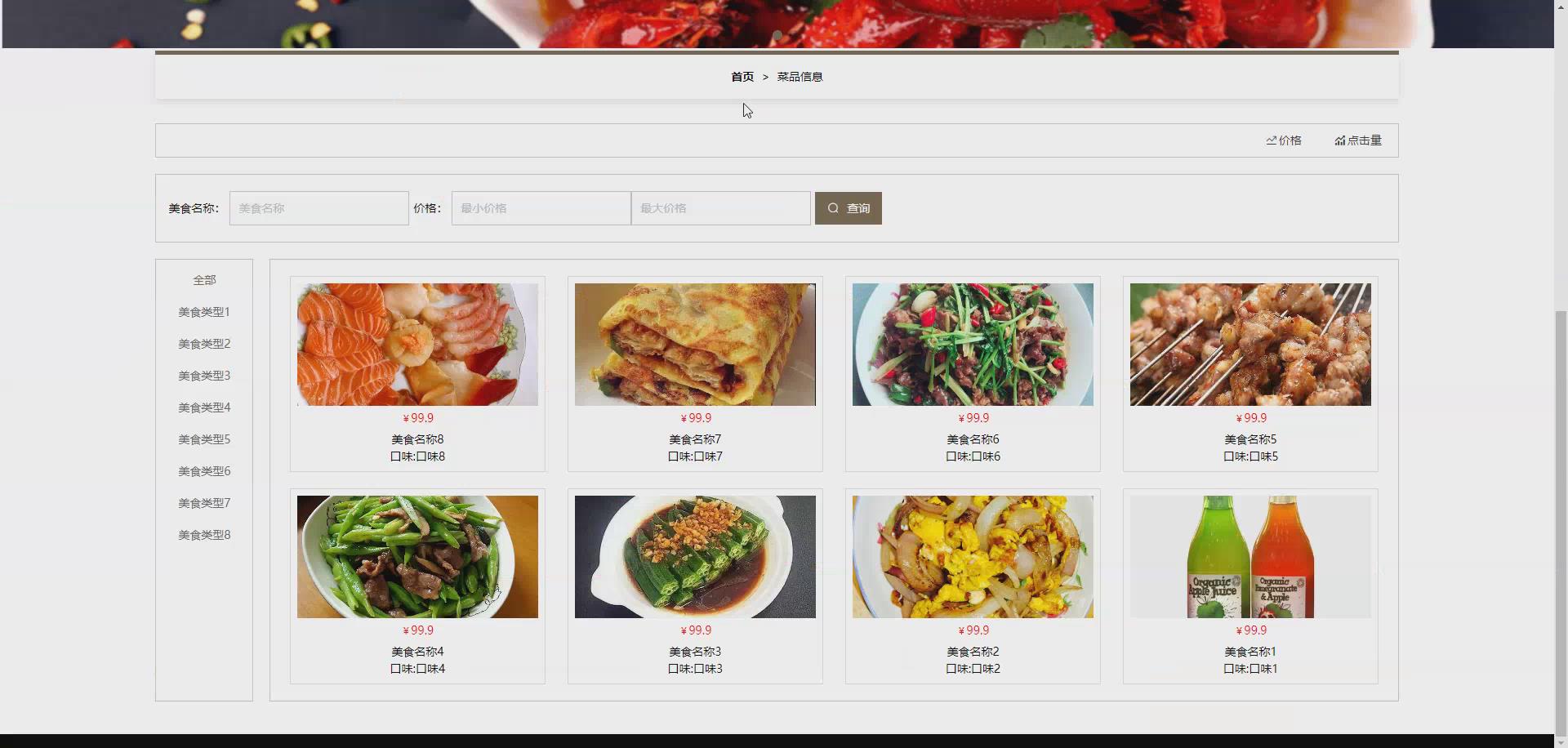Select category 美食类型7
Viewport: 1568px width, 748px height.
(x=204, y=503)
